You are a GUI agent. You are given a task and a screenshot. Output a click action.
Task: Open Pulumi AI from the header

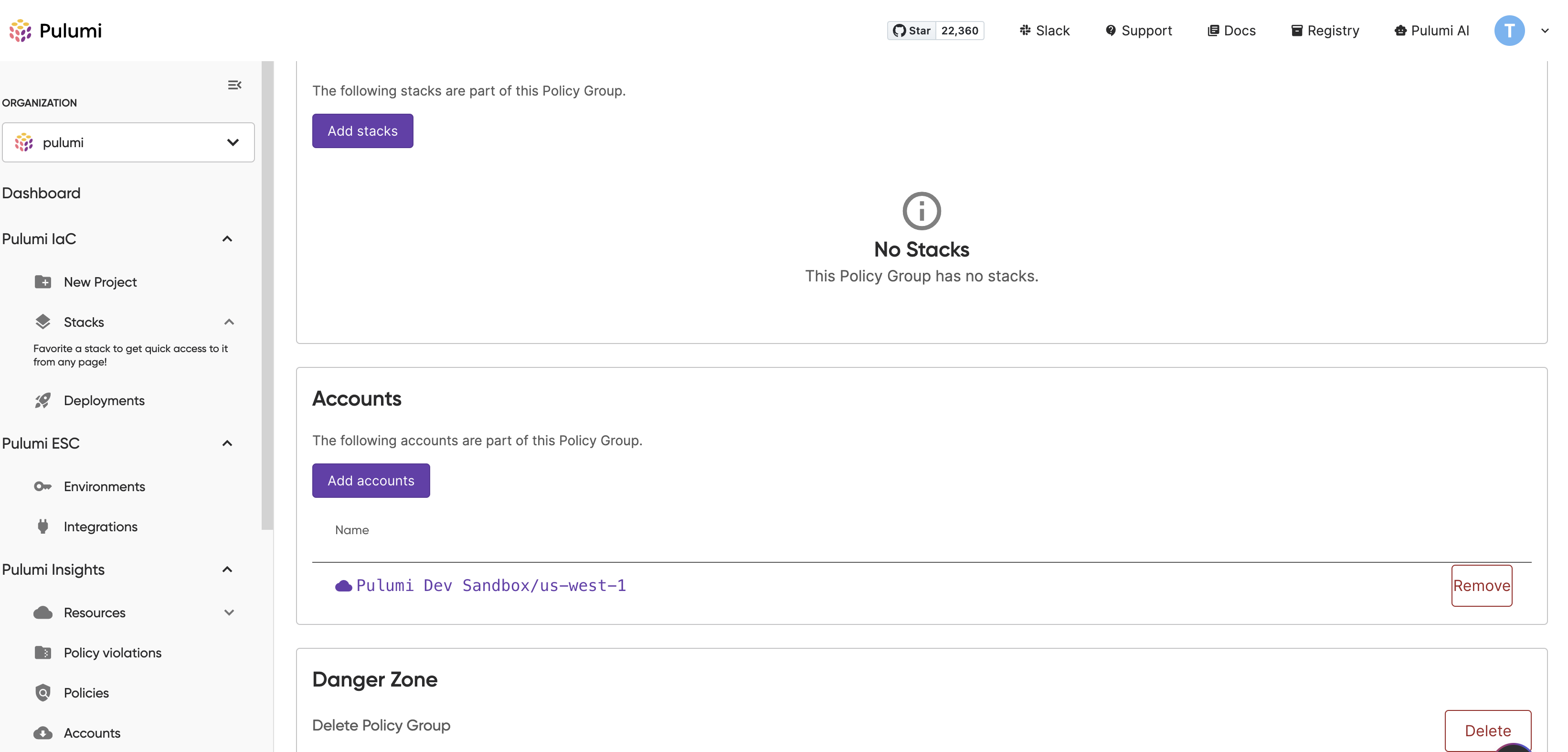[x=1431, y=31]
